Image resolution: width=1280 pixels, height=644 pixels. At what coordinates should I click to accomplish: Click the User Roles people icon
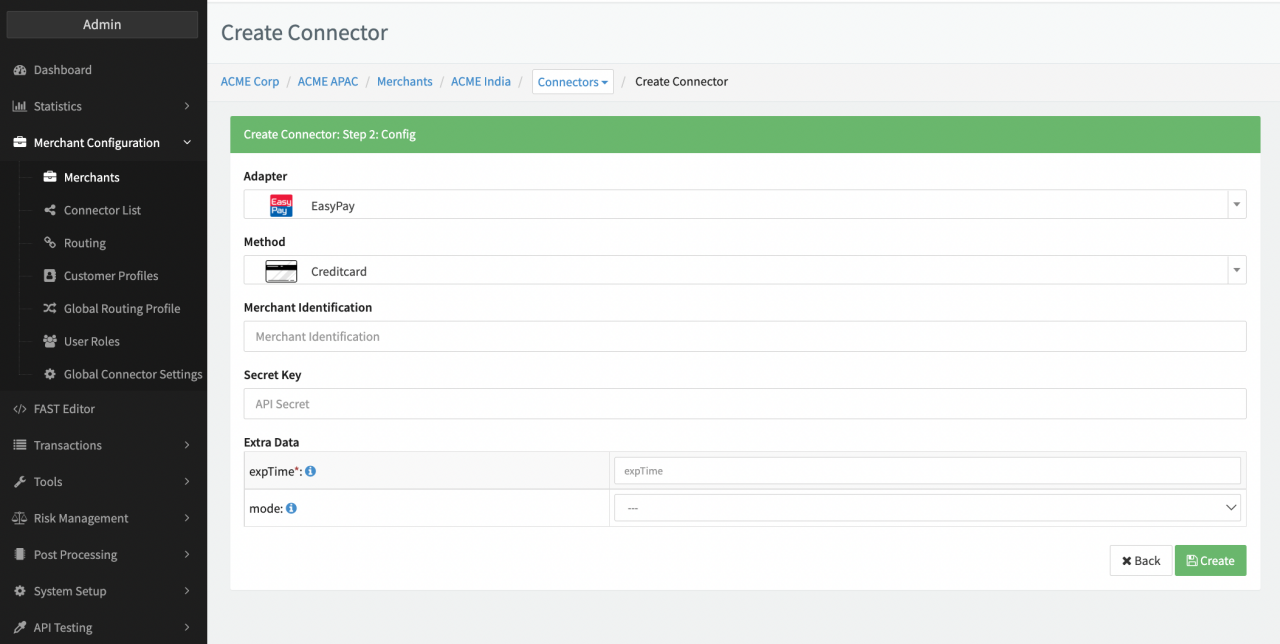click(50, 341)
